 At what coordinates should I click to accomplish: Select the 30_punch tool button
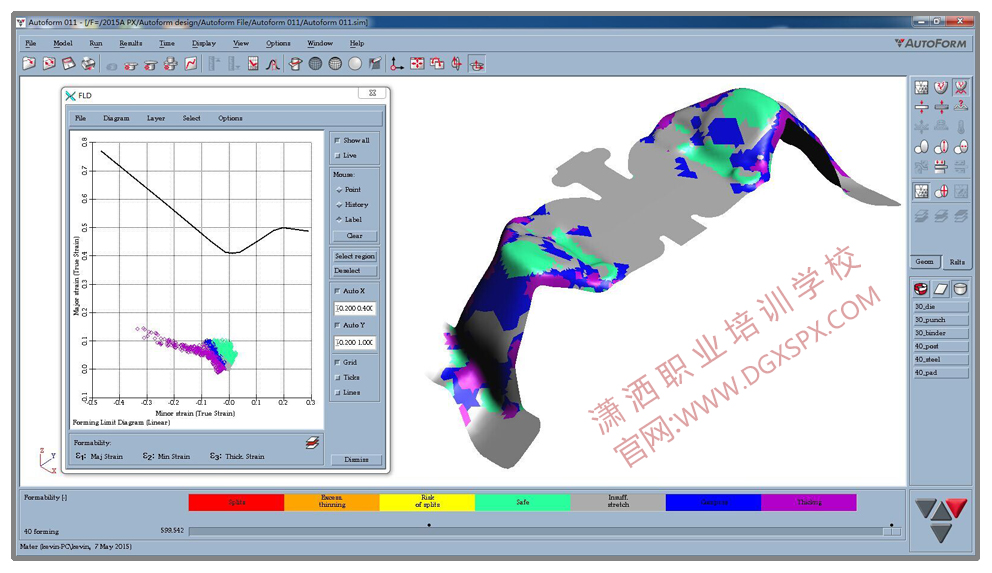point(941,320)
